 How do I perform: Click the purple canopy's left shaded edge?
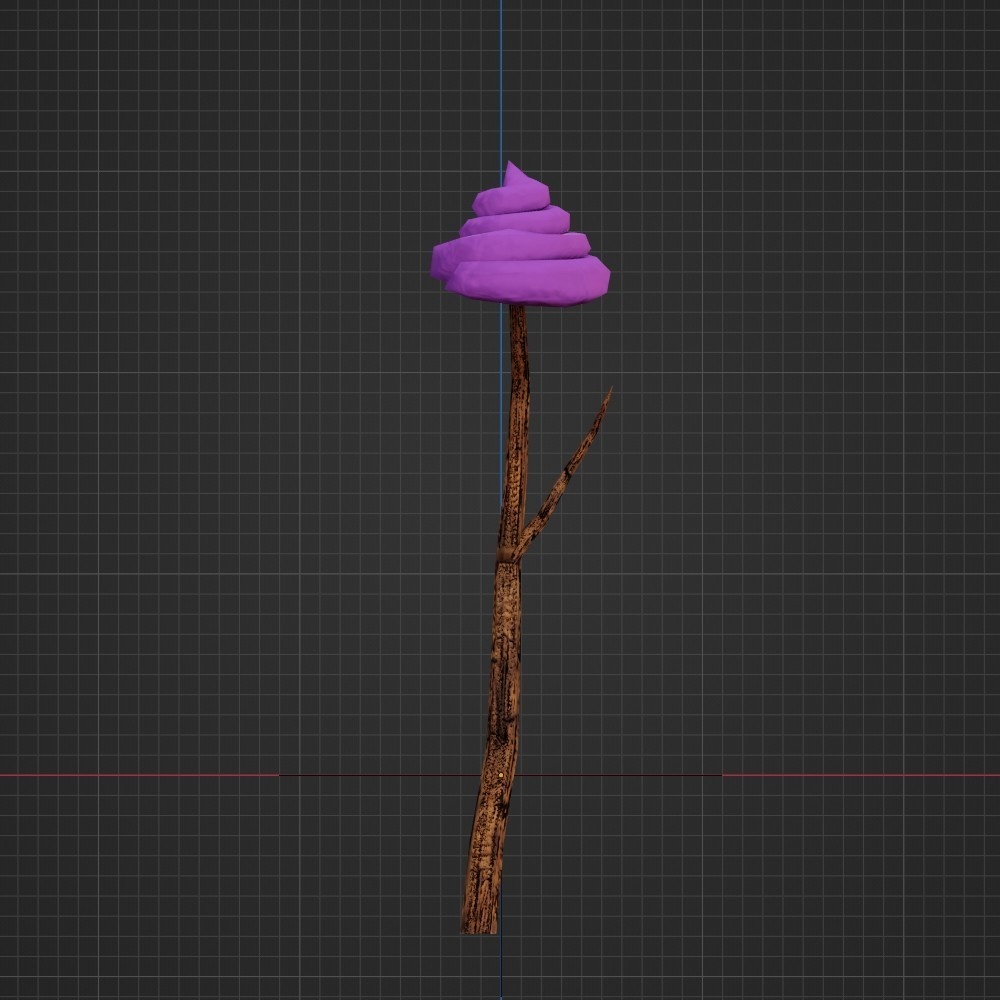tap(445, 260)
